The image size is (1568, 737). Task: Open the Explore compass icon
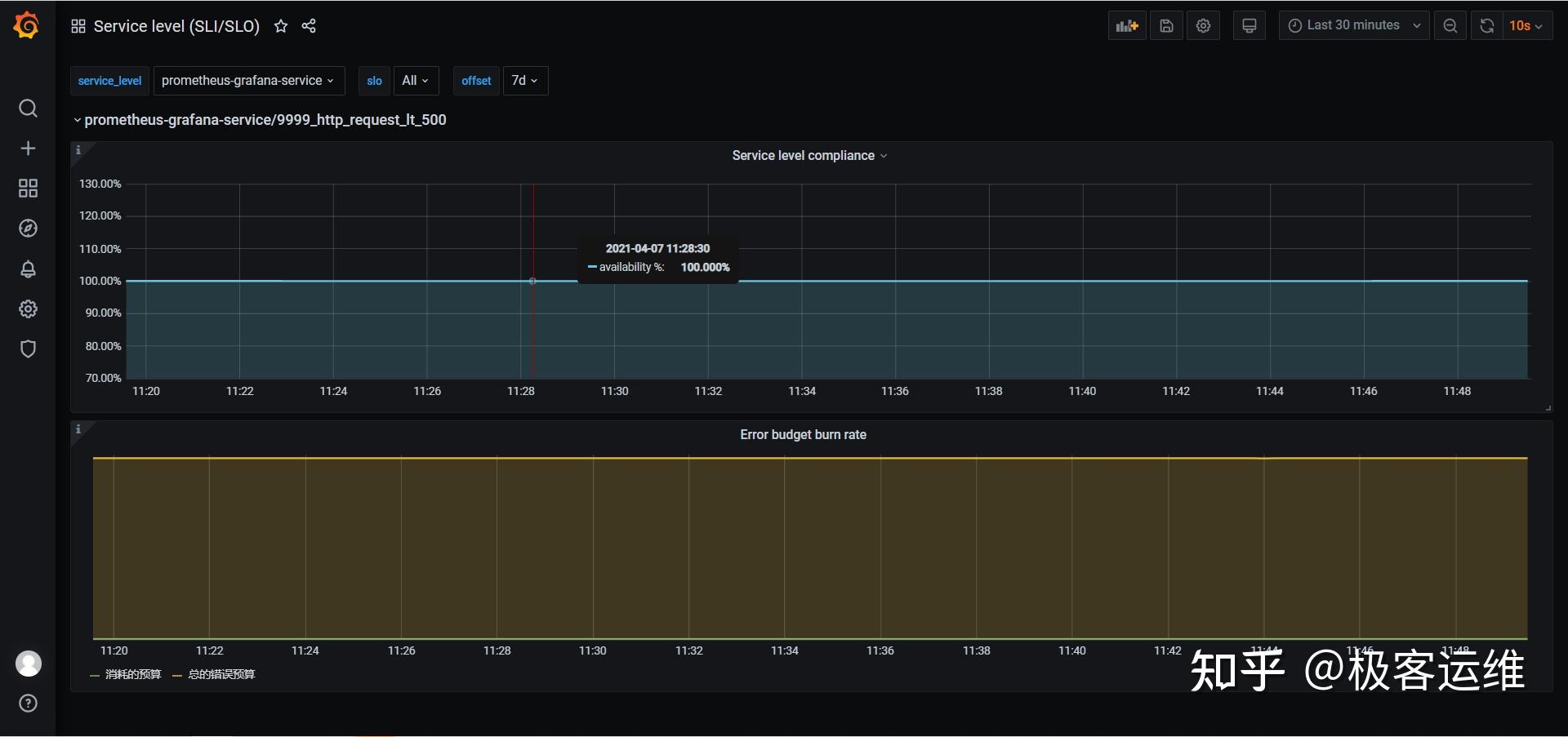[28, 229]
